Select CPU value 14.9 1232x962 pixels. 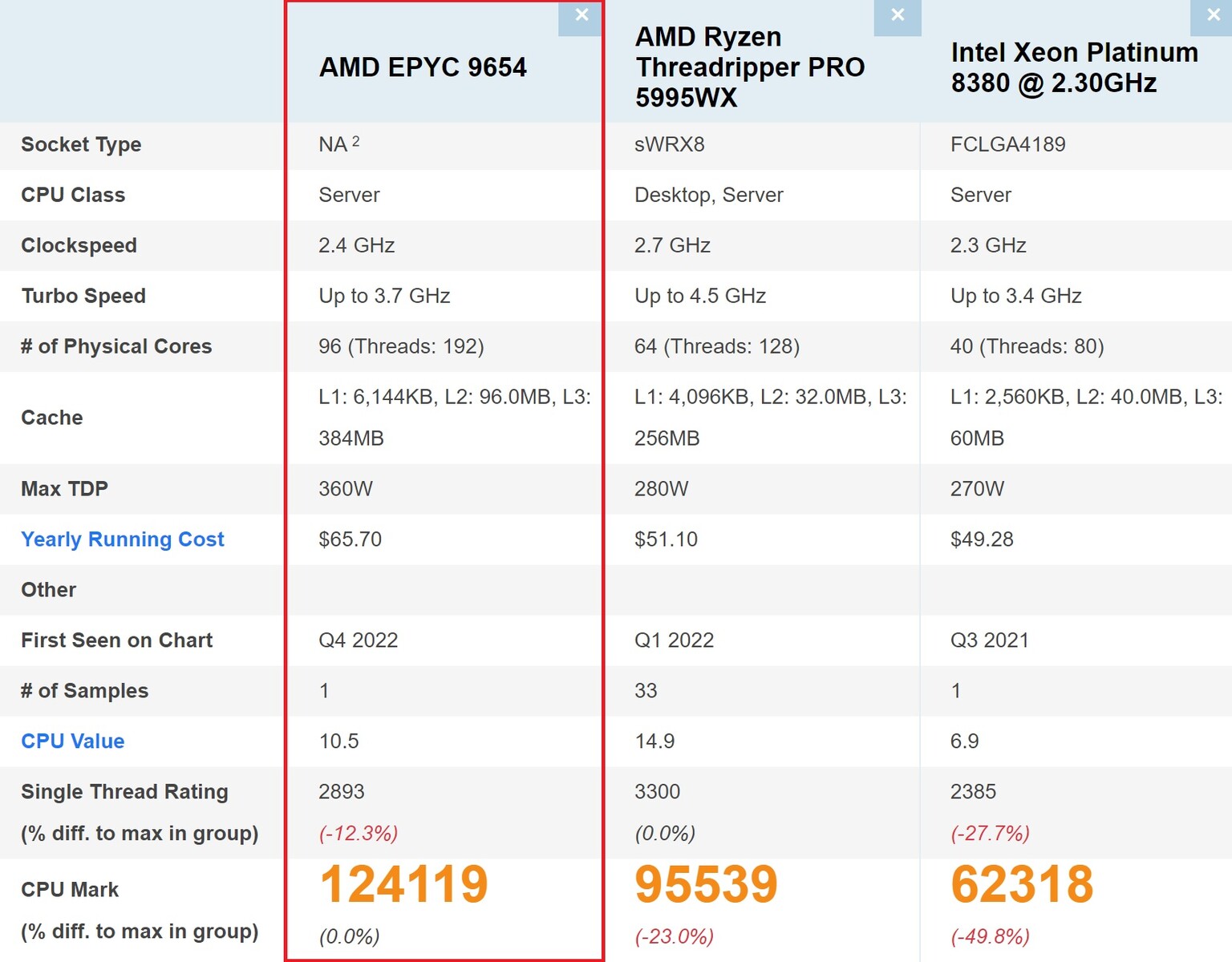click(x=654, y=742)
